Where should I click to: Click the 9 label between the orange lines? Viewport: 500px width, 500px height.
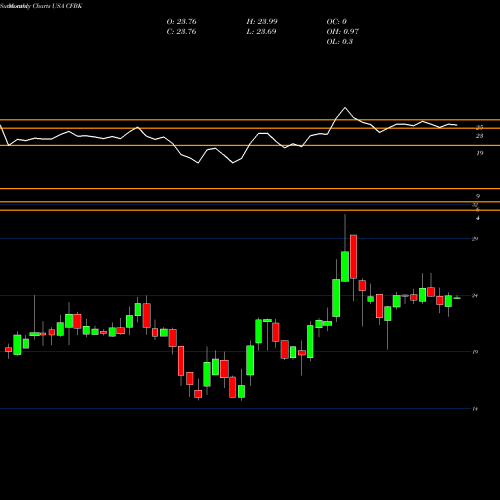pos(478,196)
